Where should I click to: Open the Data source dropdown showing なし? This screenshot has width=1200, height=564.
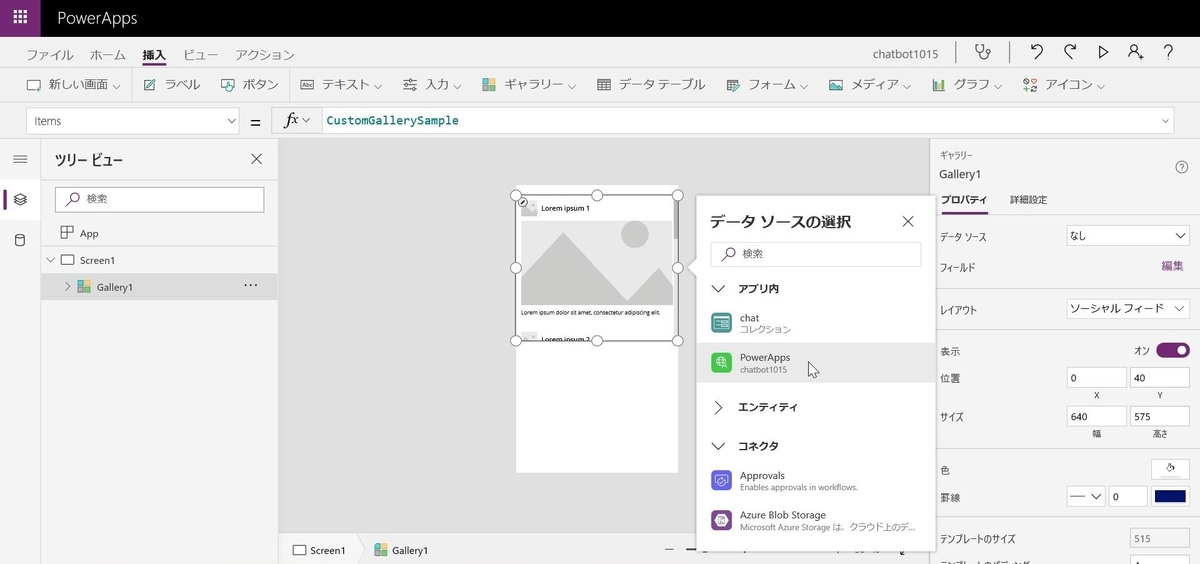(1127, 236)
